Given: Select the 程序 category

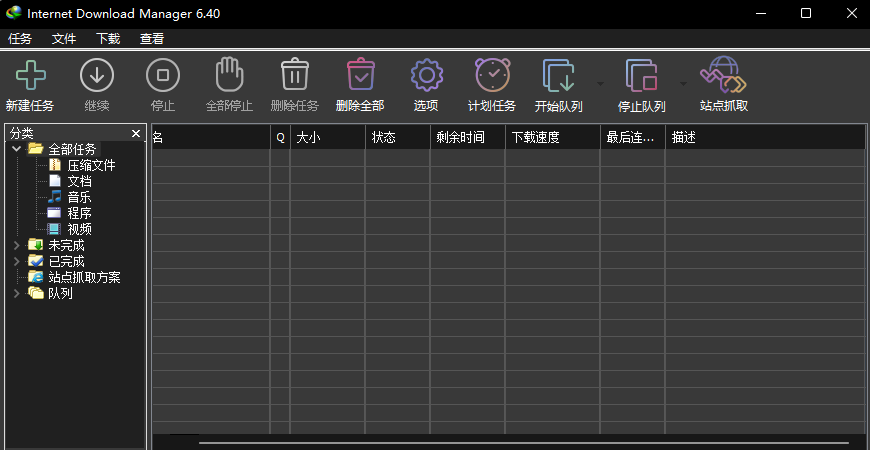Looking at the screenshot, I should pyautogui.click(x=70, y=213).
